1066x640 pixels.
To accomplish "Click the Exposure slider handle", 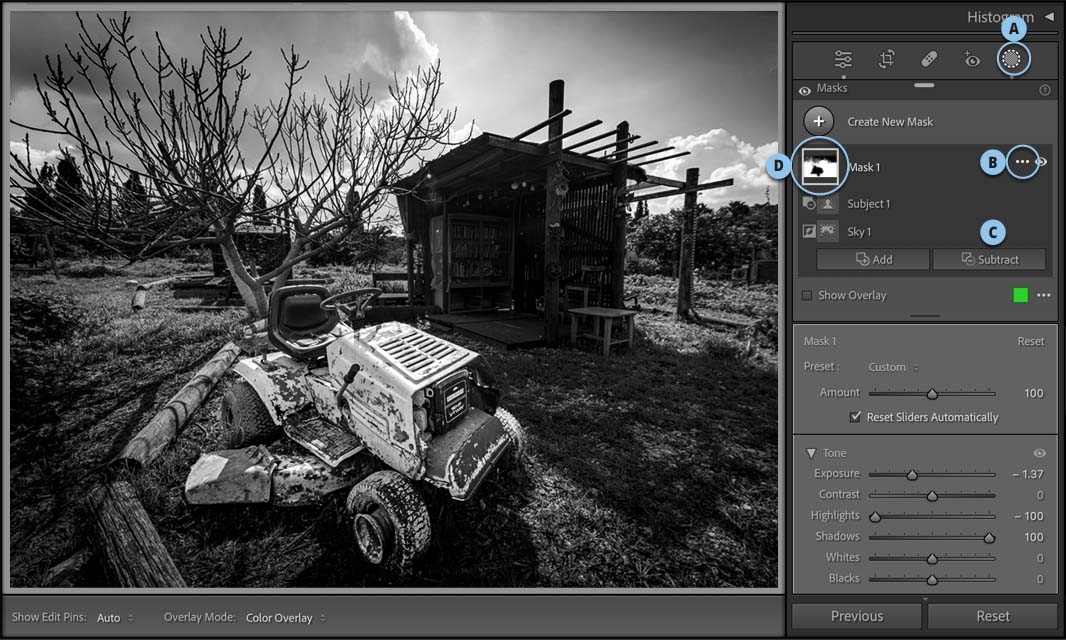I will [912, 475].
